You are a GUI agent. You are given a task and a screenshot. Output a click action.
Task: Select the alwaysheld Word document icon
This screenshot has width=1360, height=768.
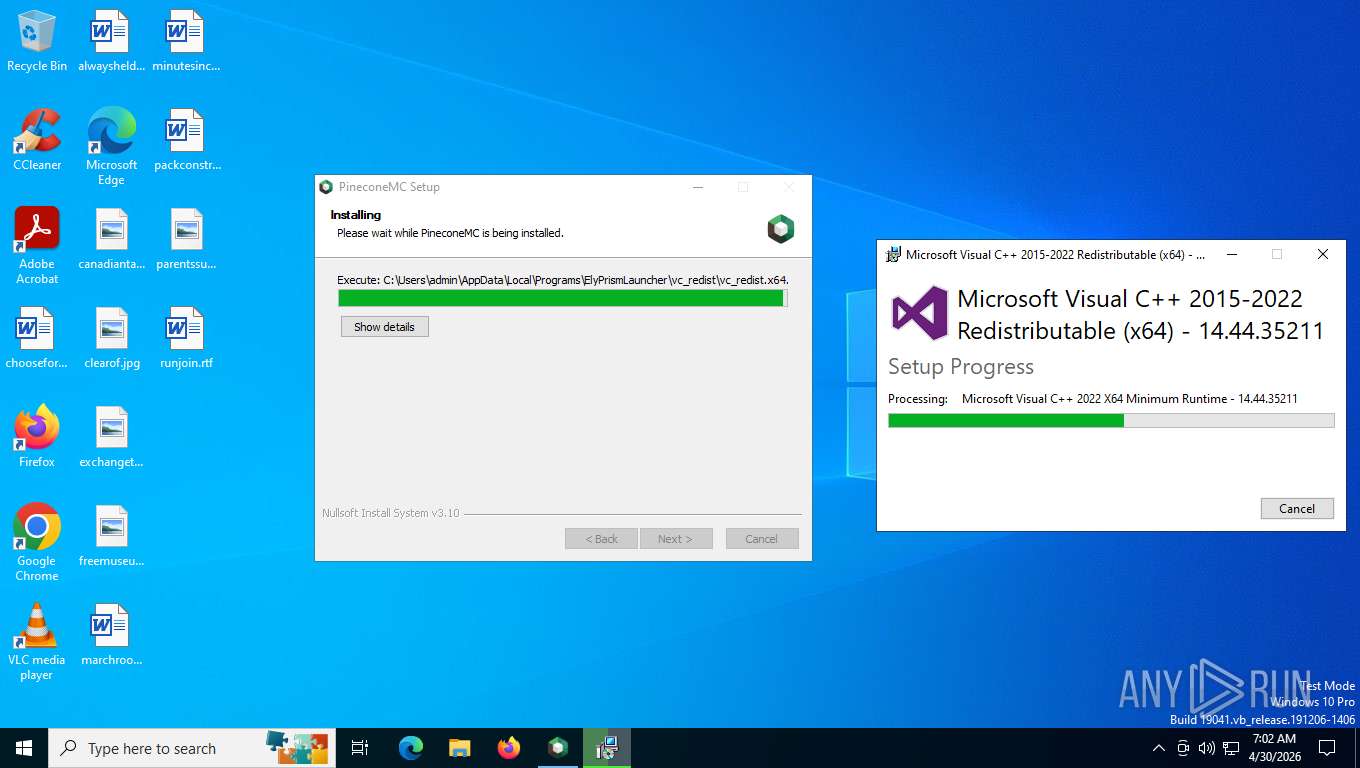pos(111,41)
